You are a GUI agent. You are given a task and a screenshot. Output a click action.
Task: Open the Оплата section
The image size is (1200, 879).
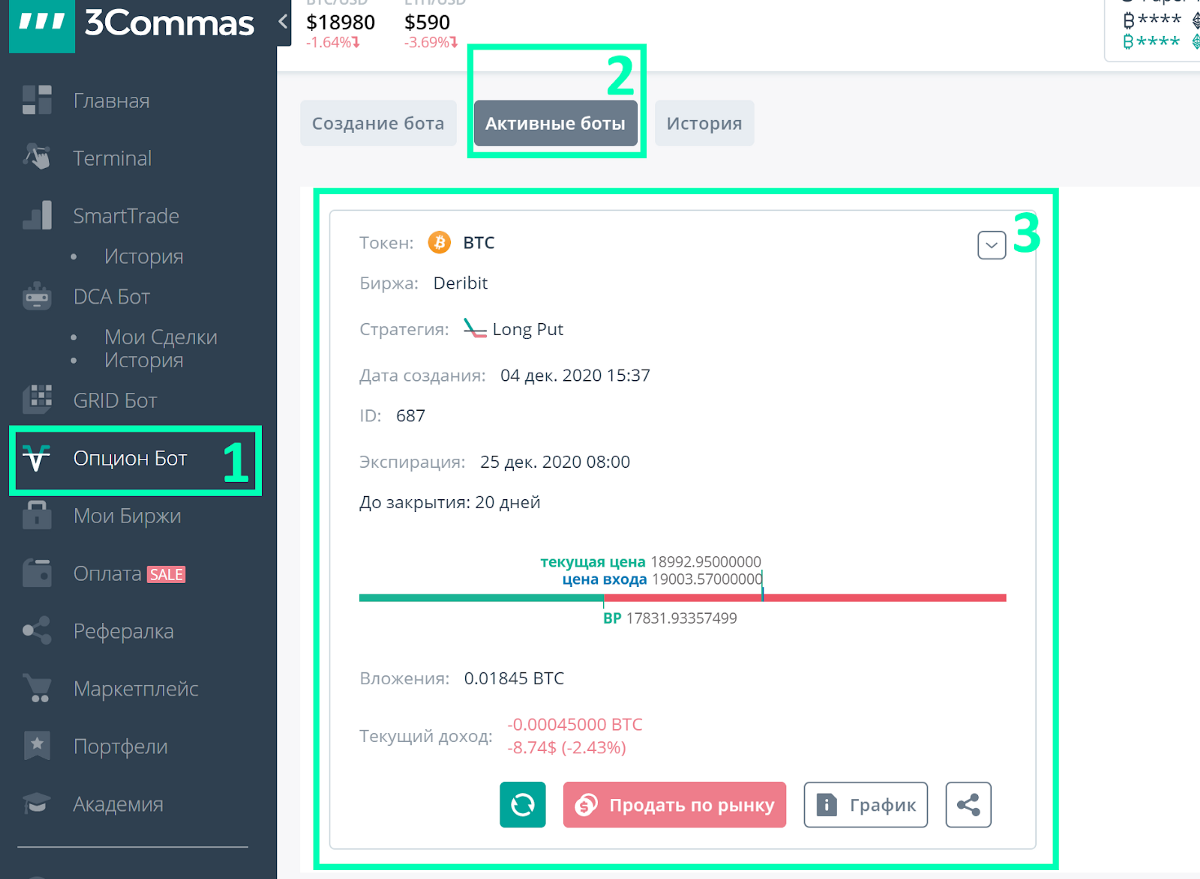point(107,574)
